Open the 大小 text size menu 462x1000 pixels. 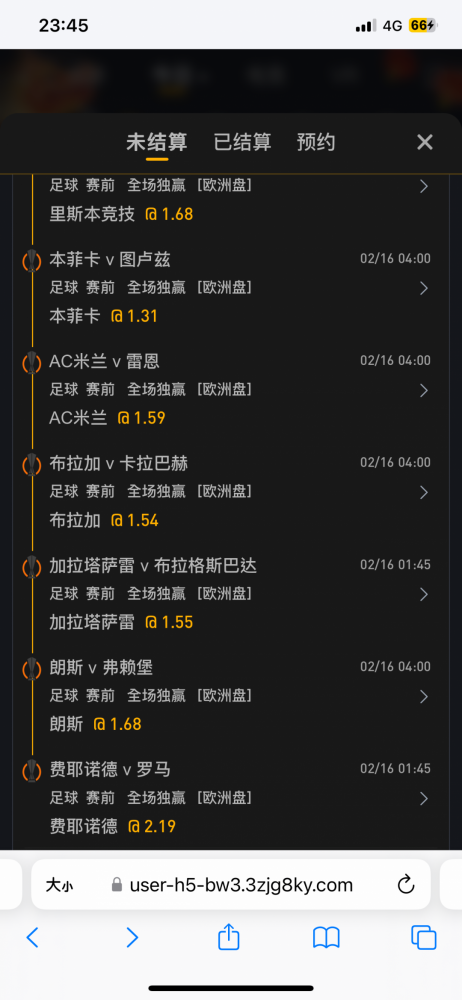click(x=59, y=885)
